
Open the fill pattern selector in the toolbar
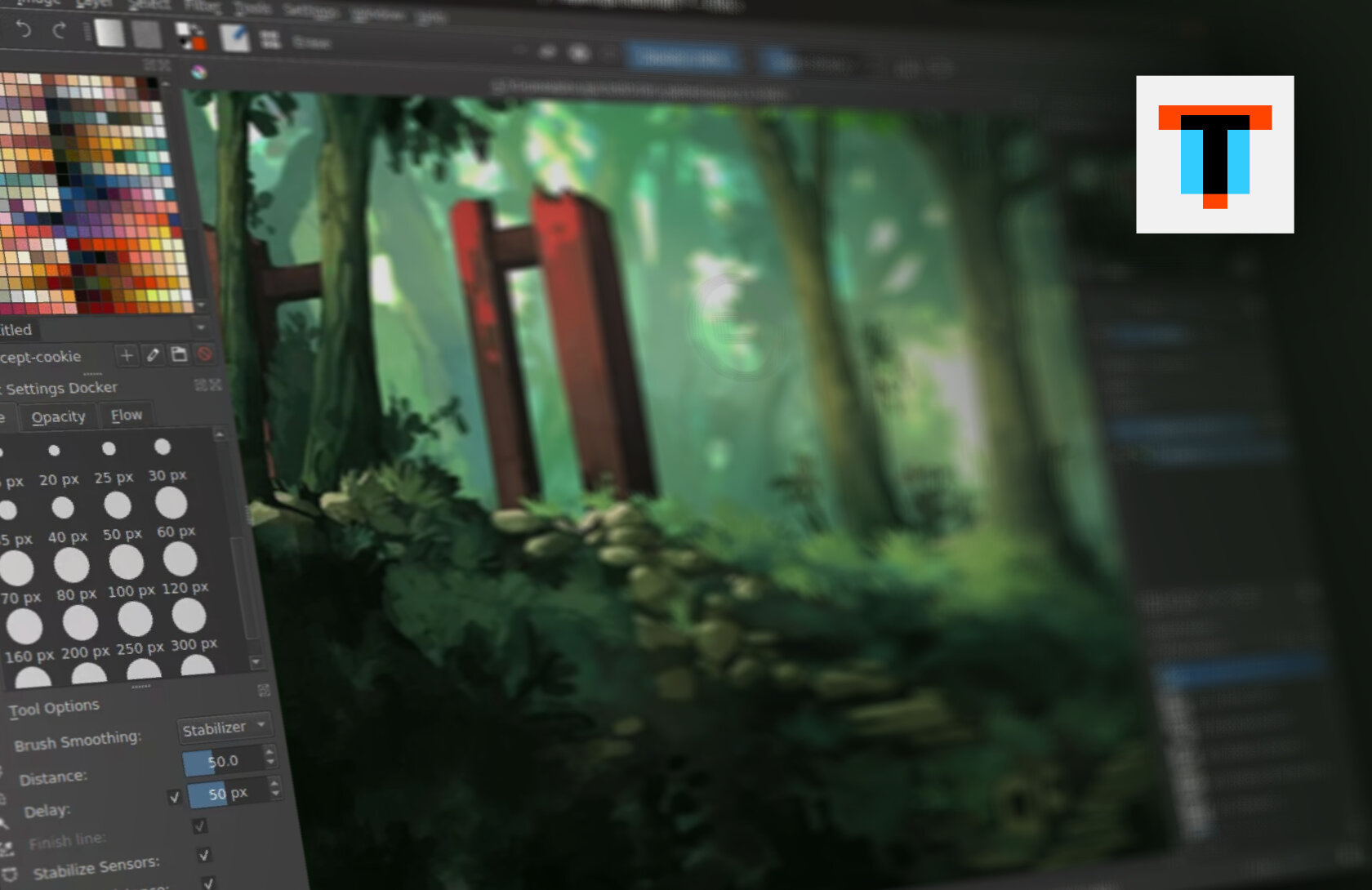click(x=147, y=35)
